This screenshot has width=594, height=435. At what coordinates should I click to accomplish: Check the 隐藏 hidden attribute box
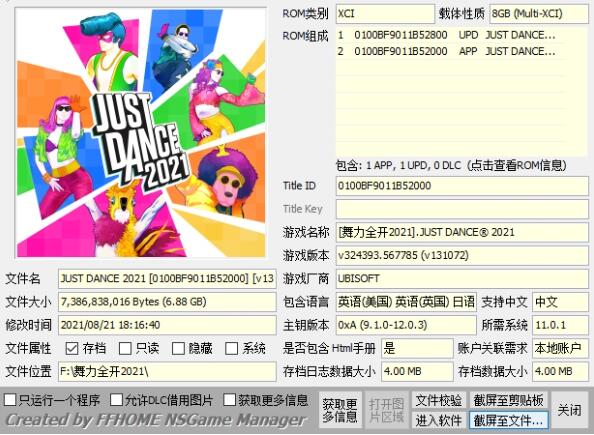(x=178, y=348)
